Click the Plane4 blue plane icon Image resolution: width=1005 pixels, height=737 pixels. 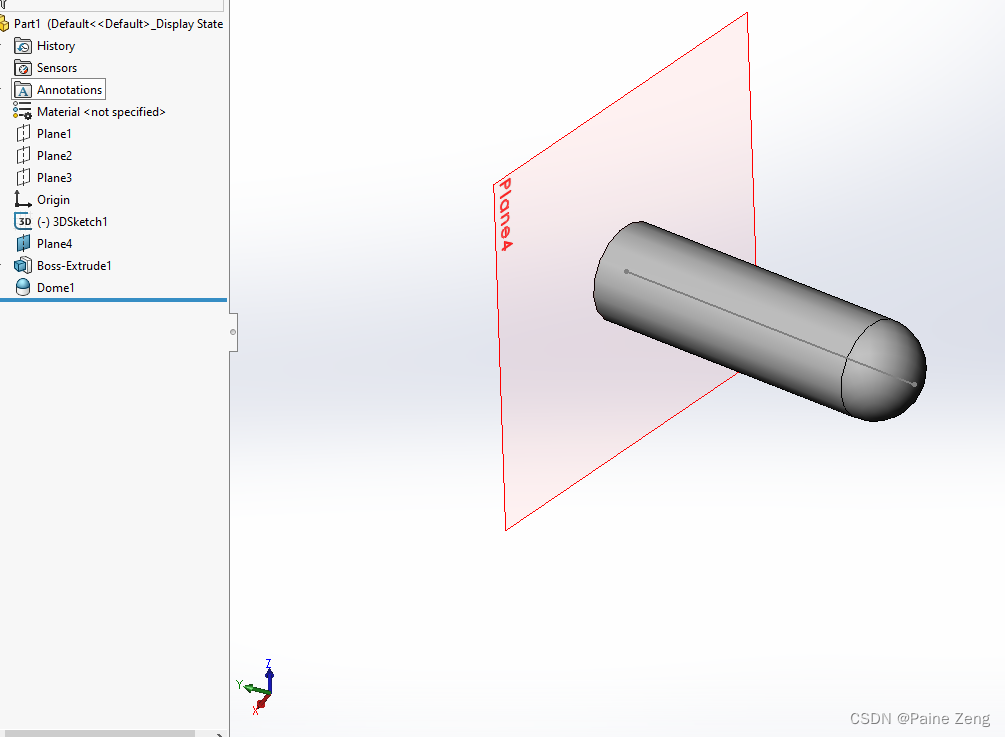pos(23,244)
